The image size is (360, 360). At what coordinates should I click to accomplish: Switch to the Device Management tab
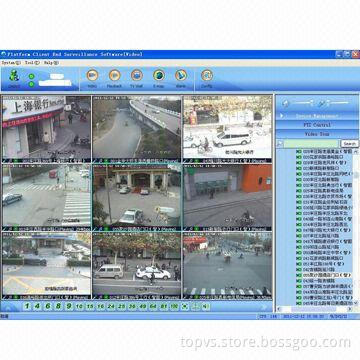point(317,116)
